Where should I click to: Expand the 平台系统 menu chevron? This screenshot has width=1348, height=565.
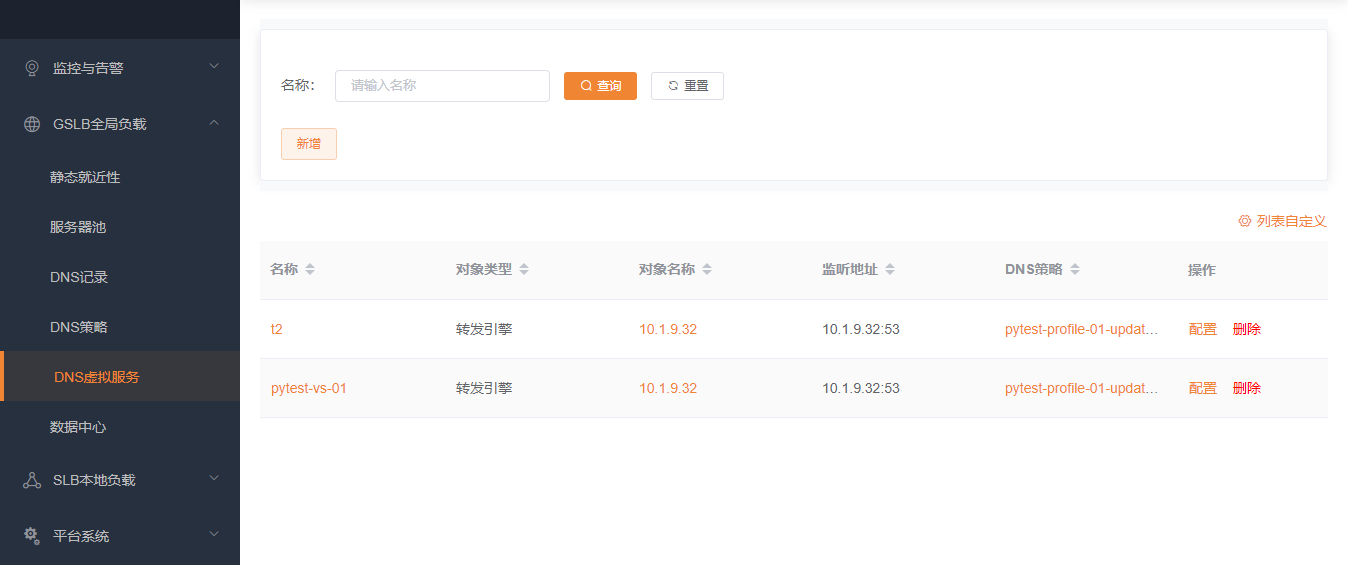213,535
